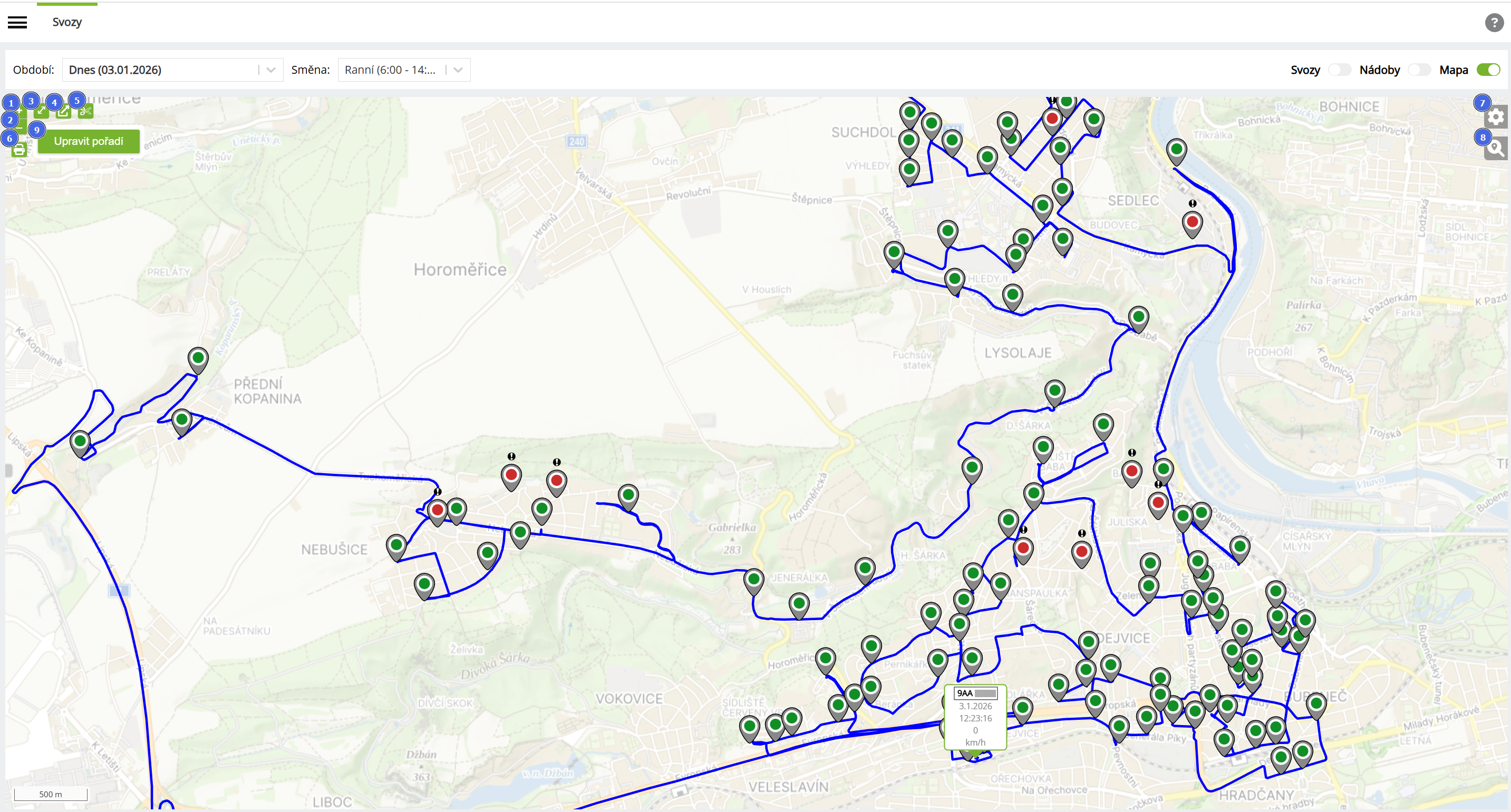The height and width of the screenshot is (812, 1511).
Task: Enable the Nádoby toggle switch
Action: [1419, 70]
